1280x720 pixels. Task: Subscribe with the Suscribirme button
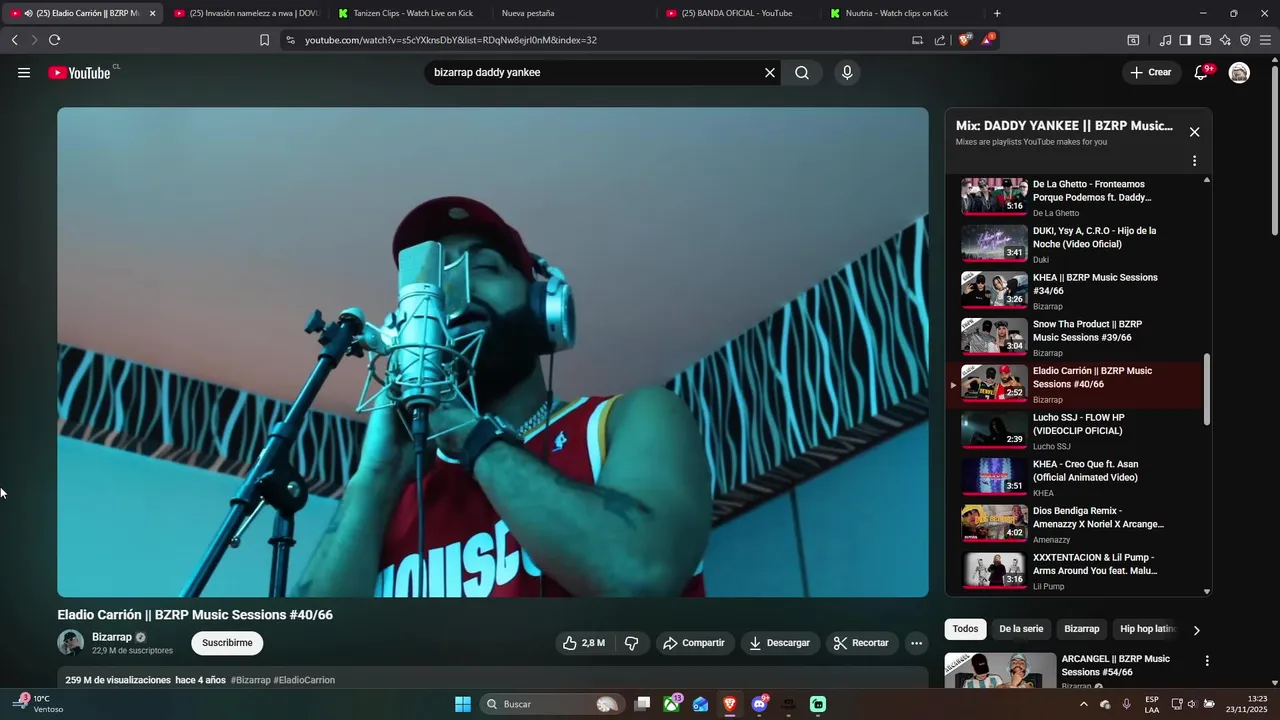tap(227, 643)
